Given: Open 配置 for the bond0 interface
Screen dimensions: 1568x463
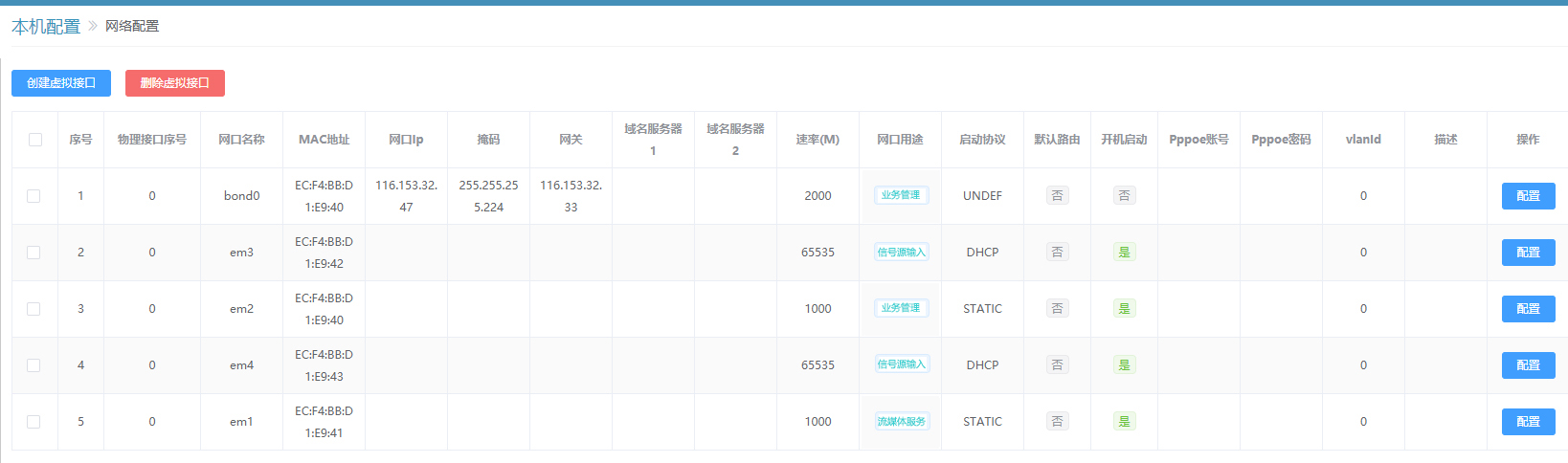Looking at the screenshot, I should 1528,196.
